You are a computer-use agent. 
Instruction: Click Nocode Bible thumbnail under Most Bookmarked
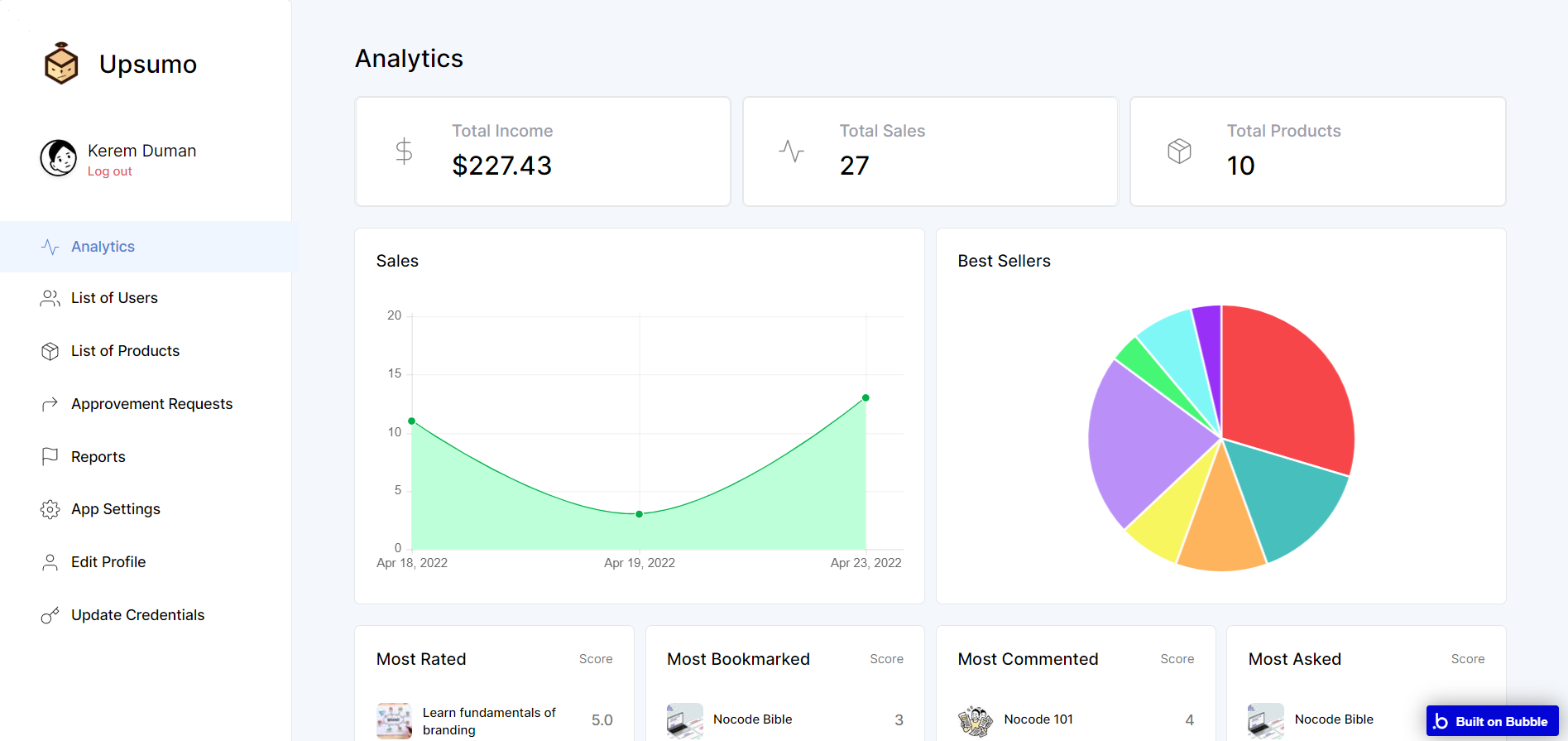click(x=685, y=720)
